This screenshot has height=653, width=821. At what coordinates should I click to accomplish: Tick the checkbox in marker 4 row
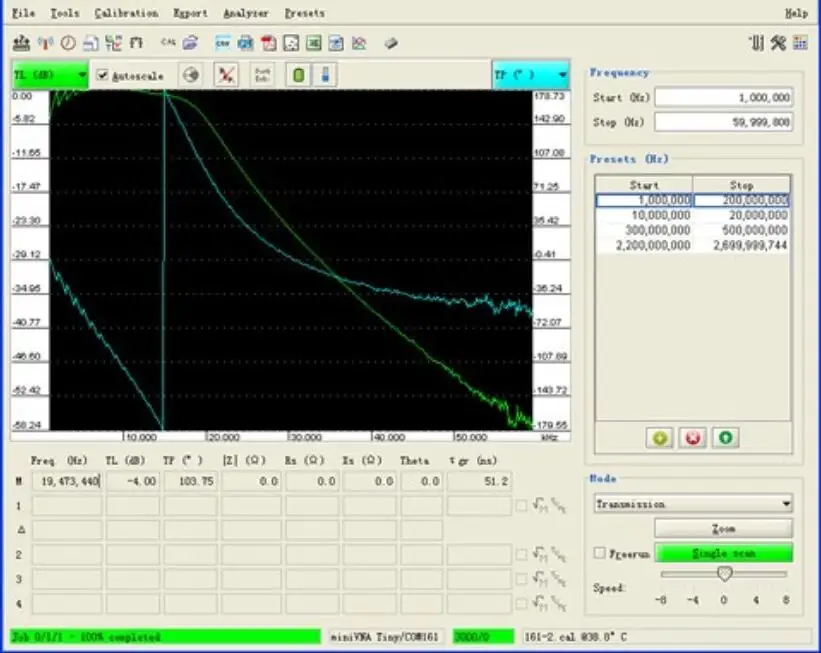[x=522, y=604]
